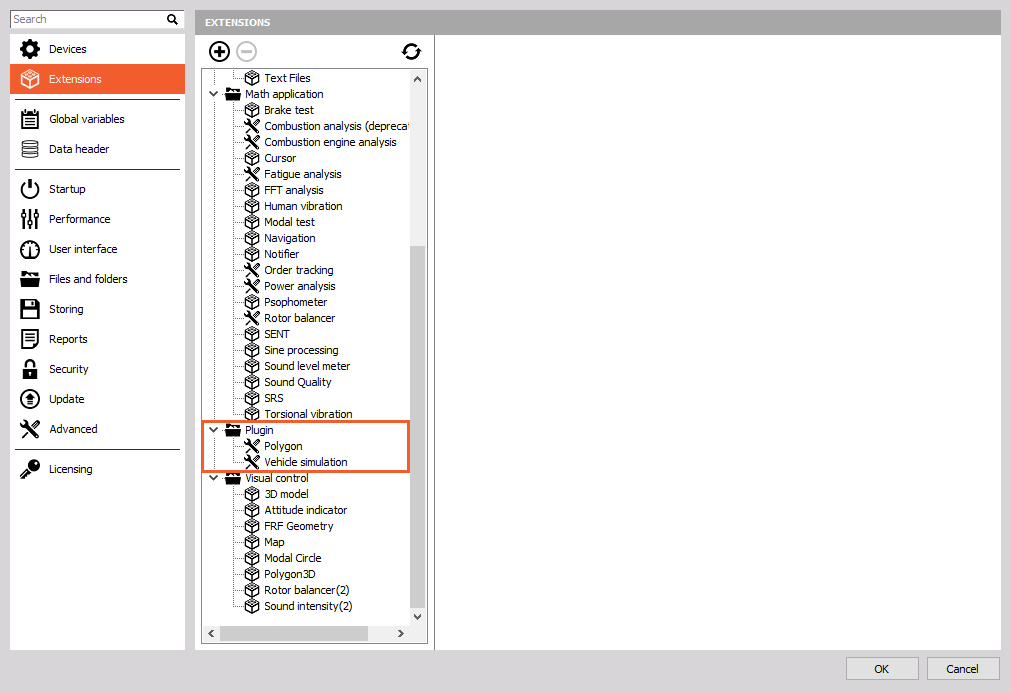The width and height of the screenshot is (1011, 693).
Task: Click the Map cube icon
Action: [252, 542]
